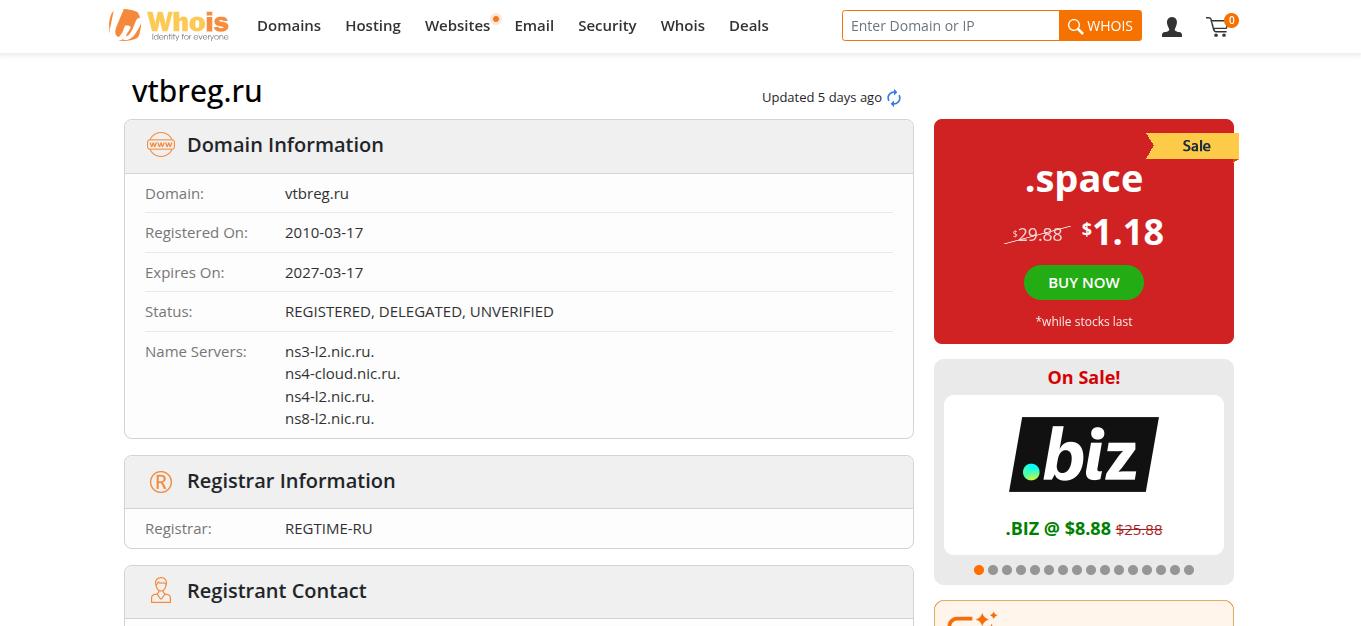
Task: Click the magnifier icon on the WHOIS button
Action: (x=1076, y=27)
